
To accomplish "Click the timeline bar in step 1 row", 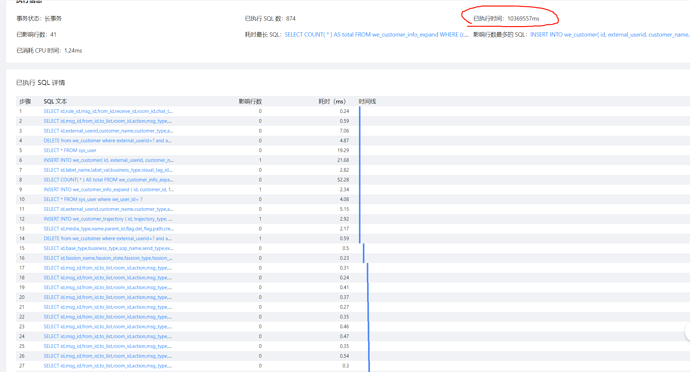I will click(360, 111).
